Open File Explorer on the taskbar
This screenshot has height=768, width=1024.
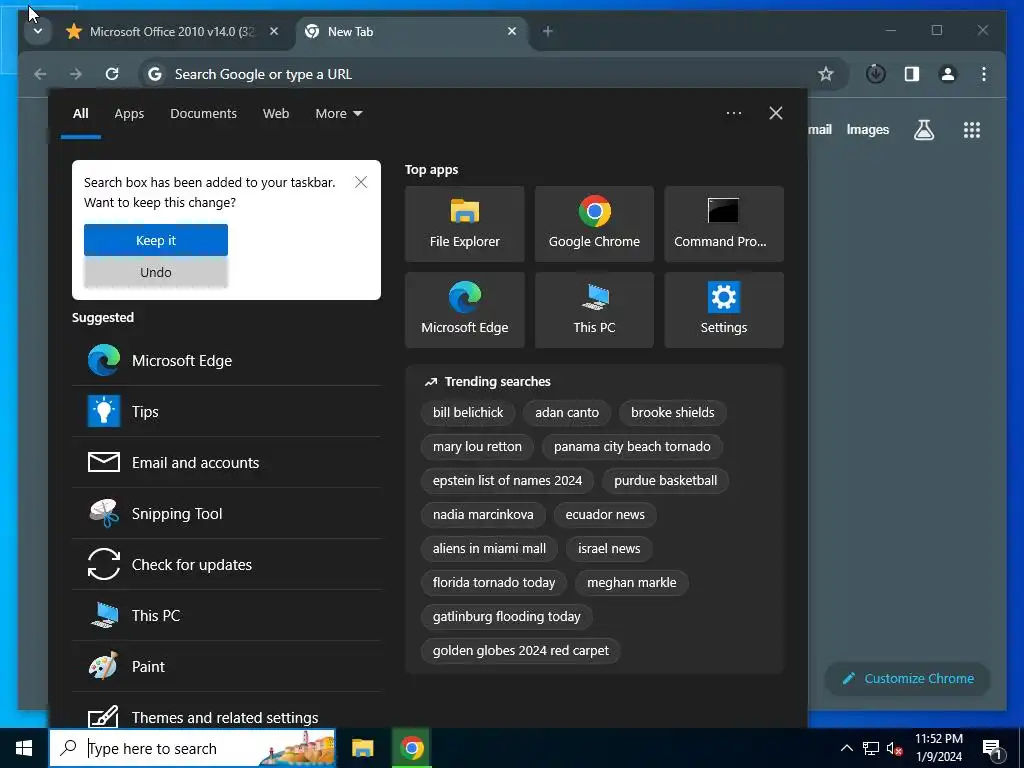point(362,748)
